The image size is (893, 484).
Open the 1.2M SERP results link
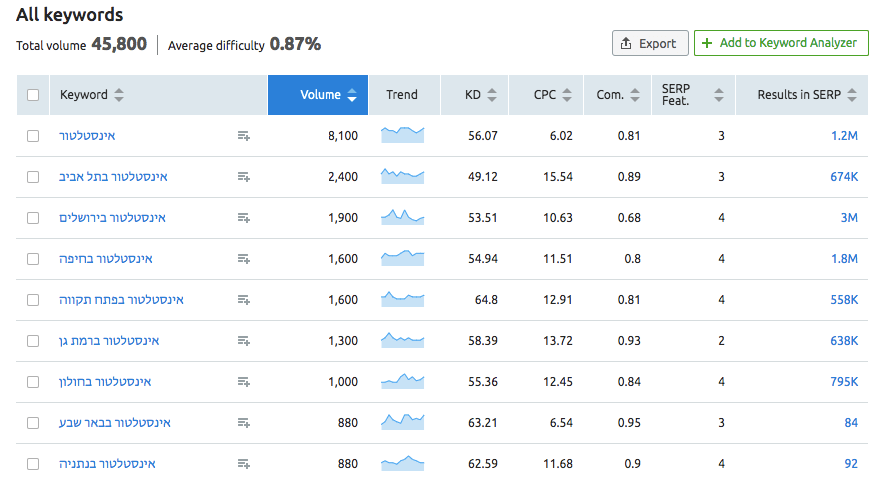pyautogui.click(x=844, y=136)
